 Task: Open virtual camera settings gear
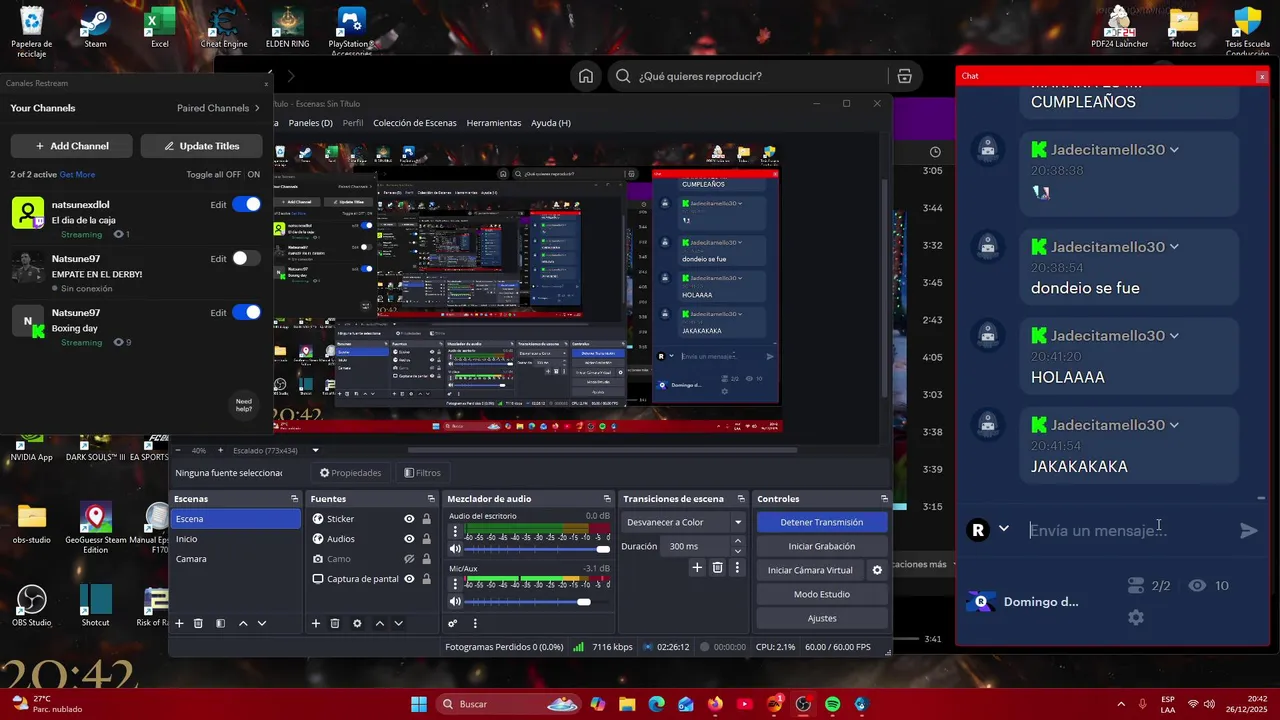pyautogui.click(x=877, y=570)
